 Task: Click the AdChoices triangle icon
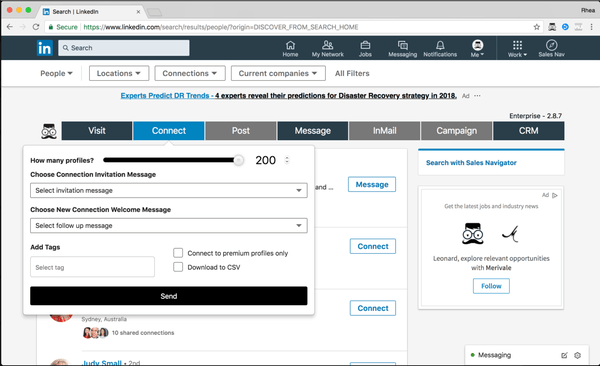coord(555,195)
